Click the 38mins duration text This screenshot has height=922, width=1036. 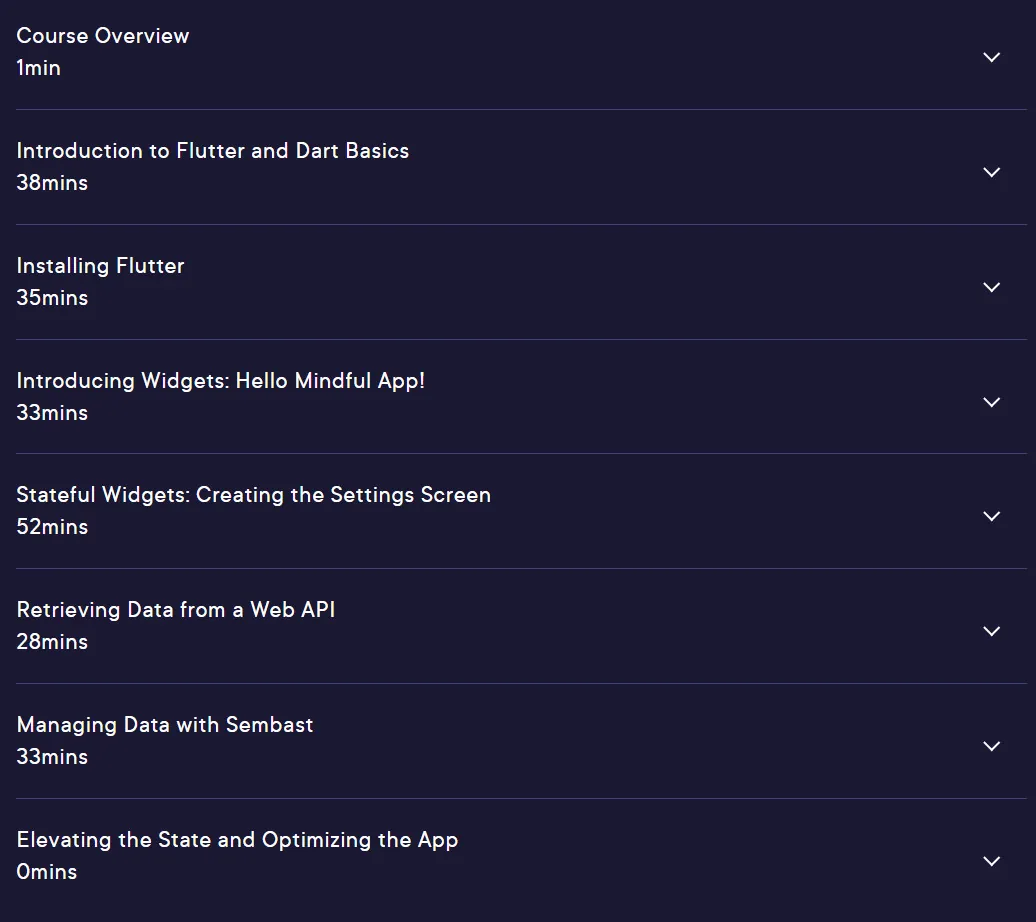pyautogui.click(x=52, y=183)
